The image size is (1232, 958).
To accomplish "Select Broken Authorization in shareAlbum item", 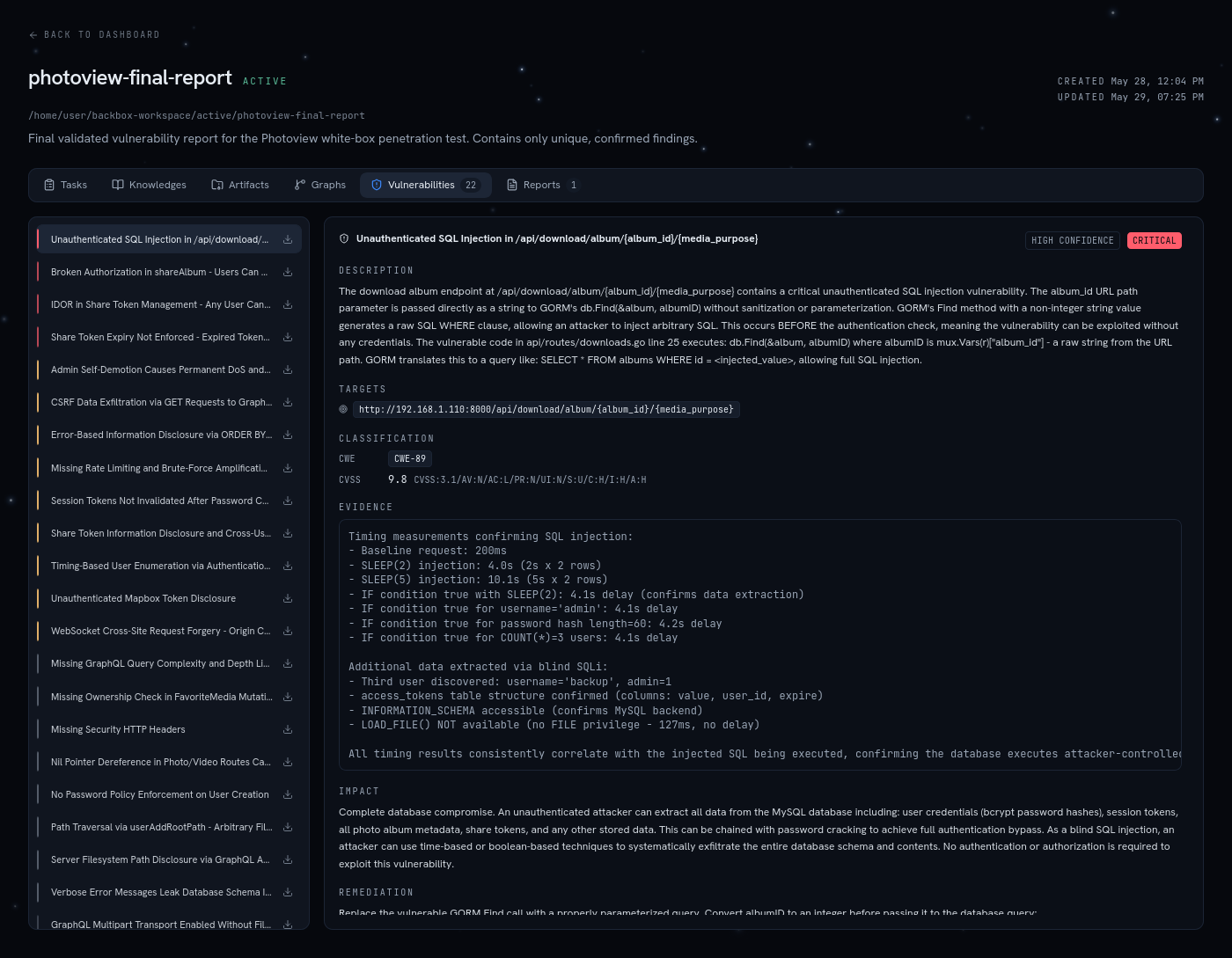I will click(x=169, y=272).
